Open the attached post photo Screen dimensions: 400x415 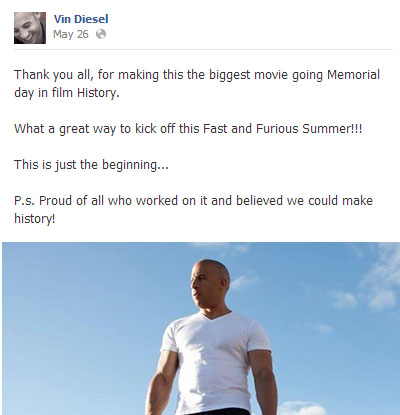201,328
